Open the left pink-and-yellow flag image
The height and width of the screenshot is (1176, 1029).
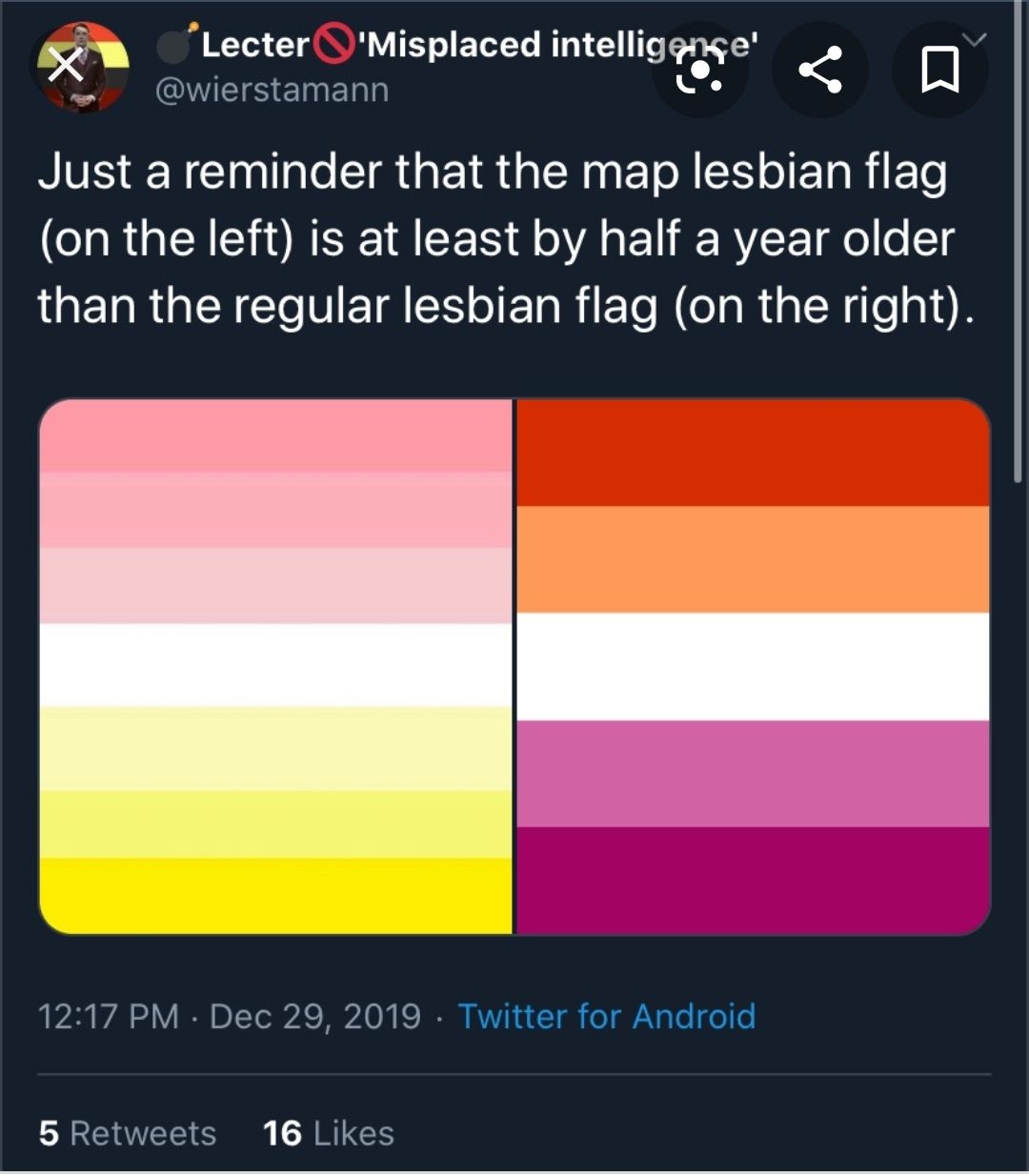pyautogui.click(x=275, y=666)
